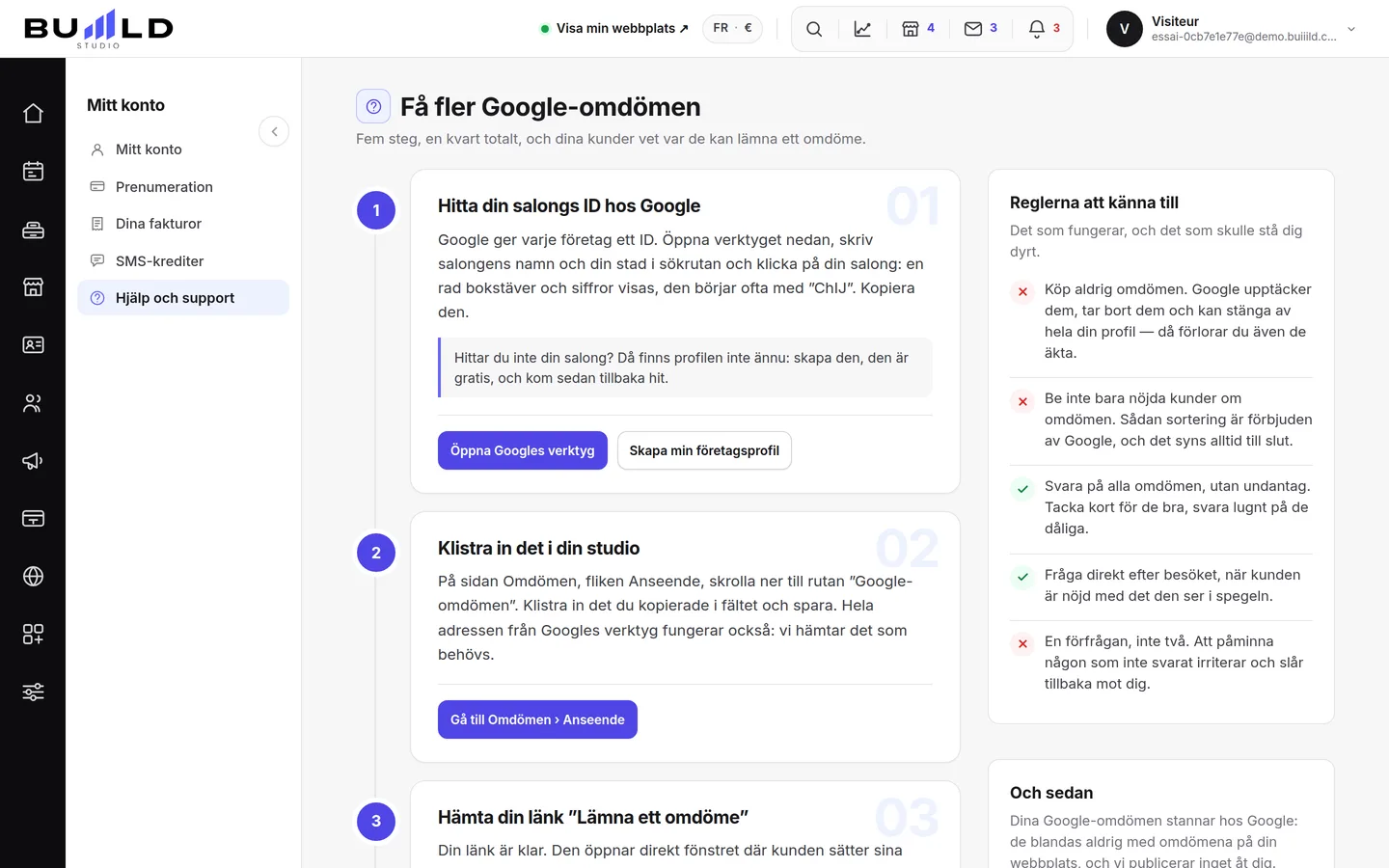
Task: Open the statistics chart icon
Action: coord(862,29)
